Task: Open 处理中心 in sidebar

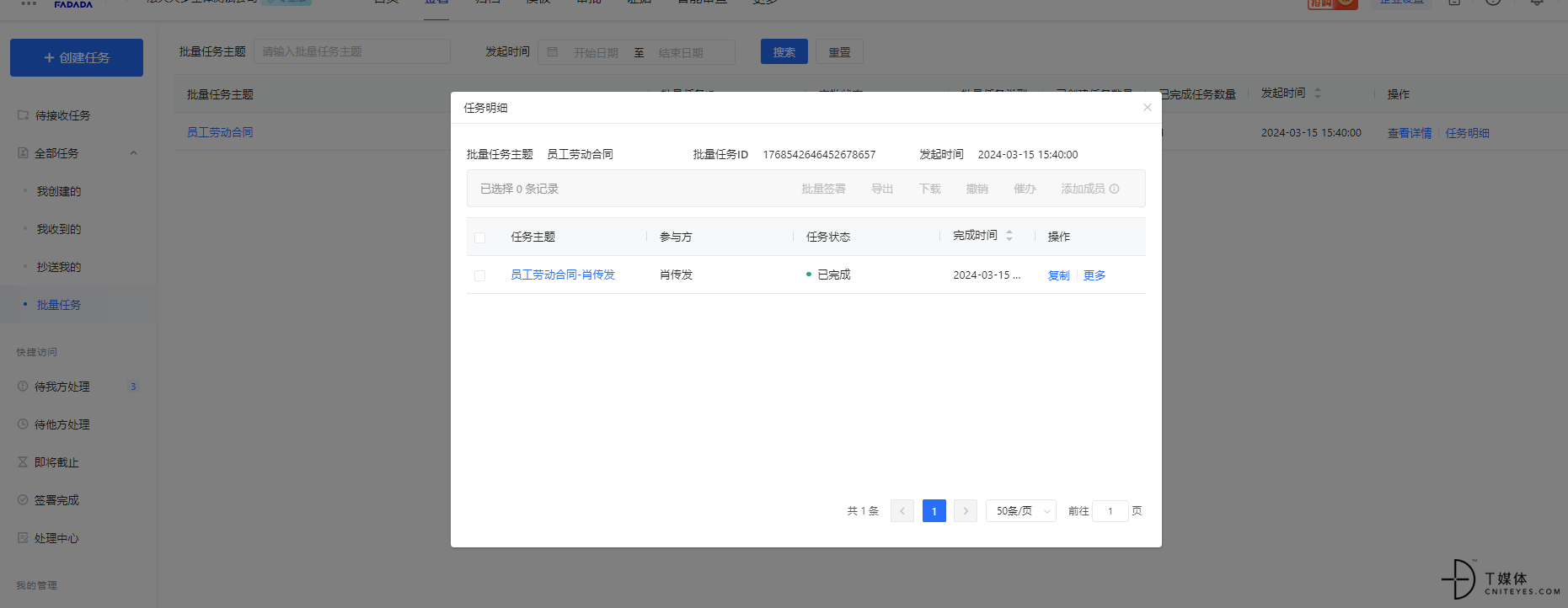Action: pos(56,538)
